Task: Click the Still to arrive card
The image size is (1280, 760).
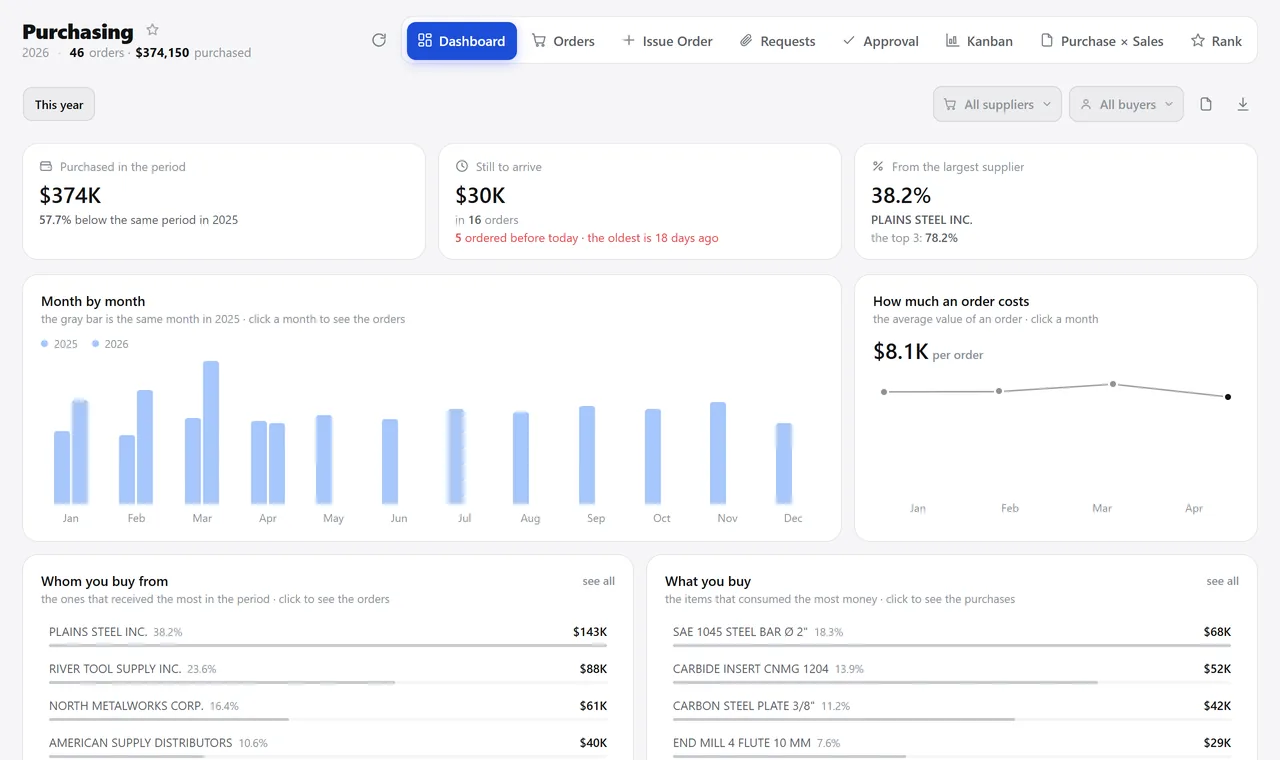Action: pos(640,201)
